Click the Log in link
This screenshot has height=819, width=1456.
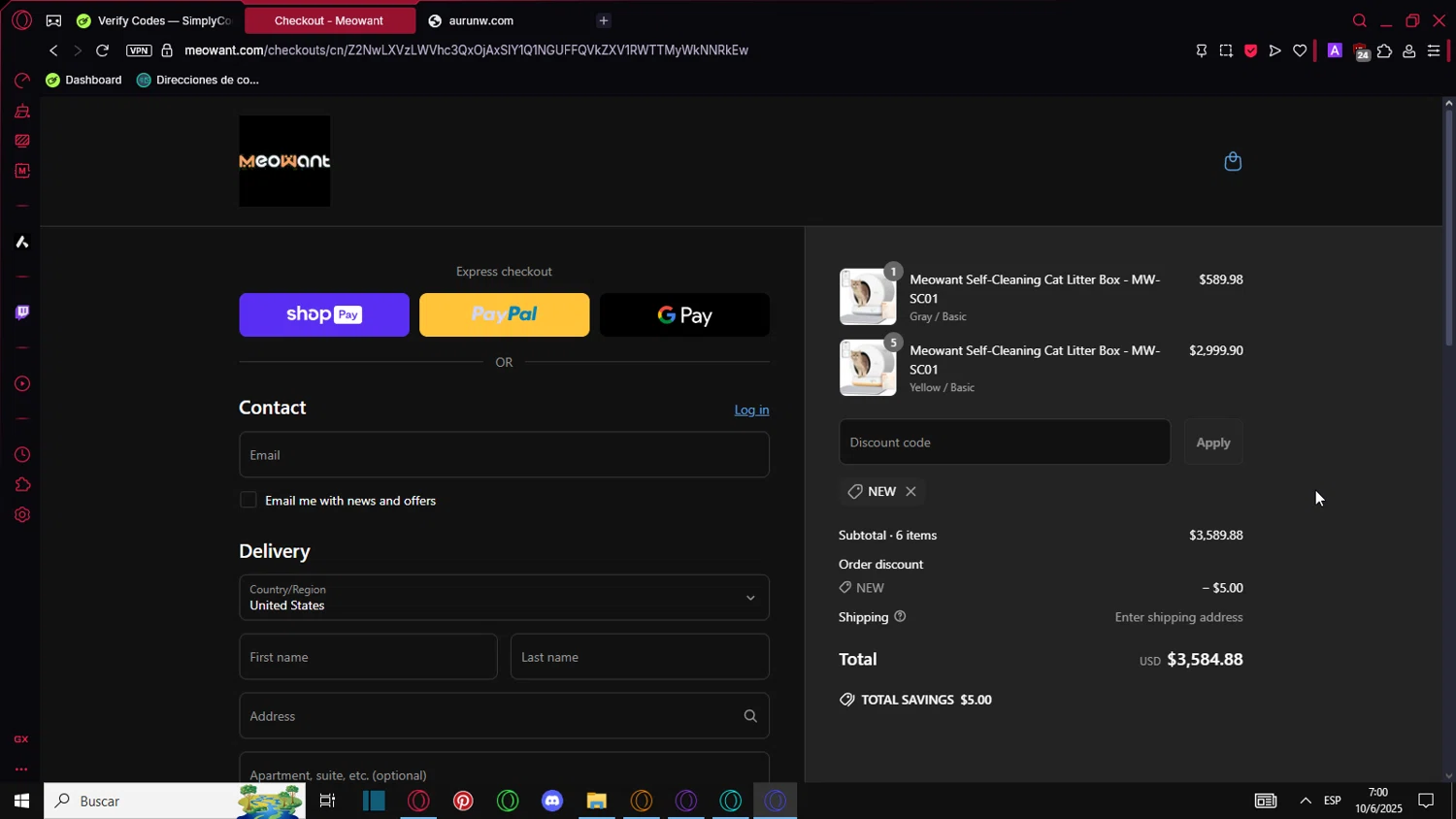click(x=751, y=409)
